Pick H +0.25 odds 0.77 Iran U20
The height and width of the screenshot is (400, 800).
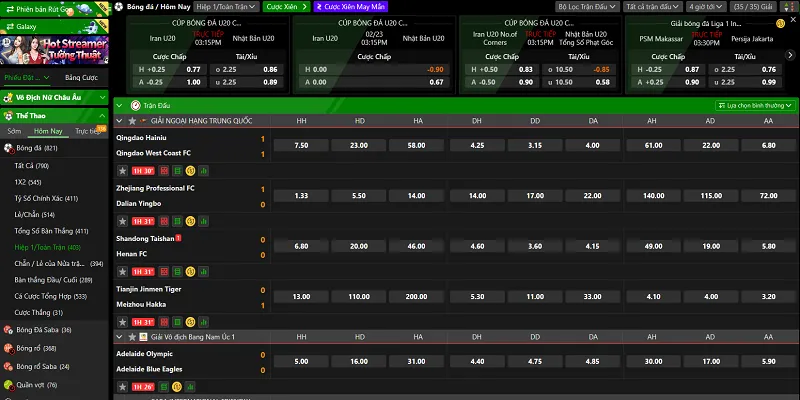pyautogui.click(x=169, y=70)
